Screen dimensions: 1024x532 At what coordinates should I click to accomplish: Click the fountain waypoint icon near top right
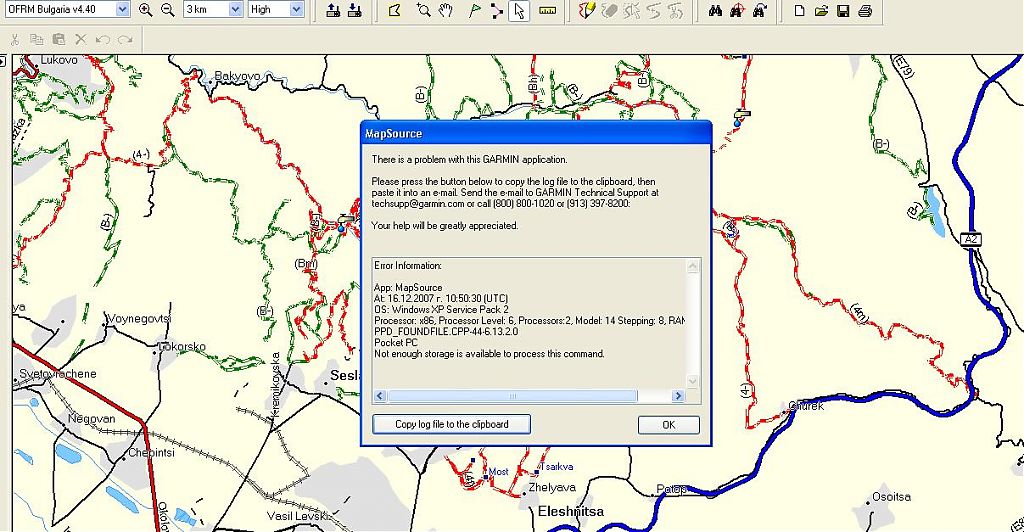click(740, 117)
